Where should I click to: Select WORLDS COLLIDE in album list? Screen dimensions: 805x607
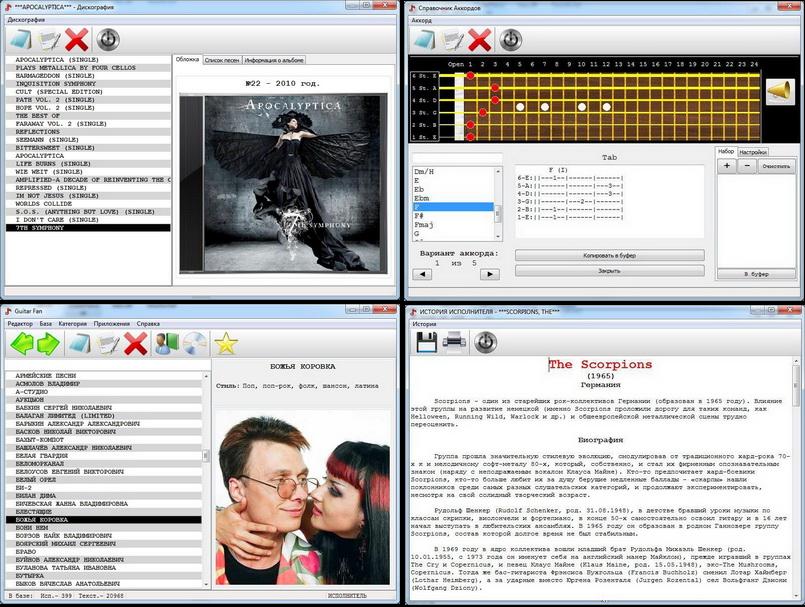pos(88,204)
